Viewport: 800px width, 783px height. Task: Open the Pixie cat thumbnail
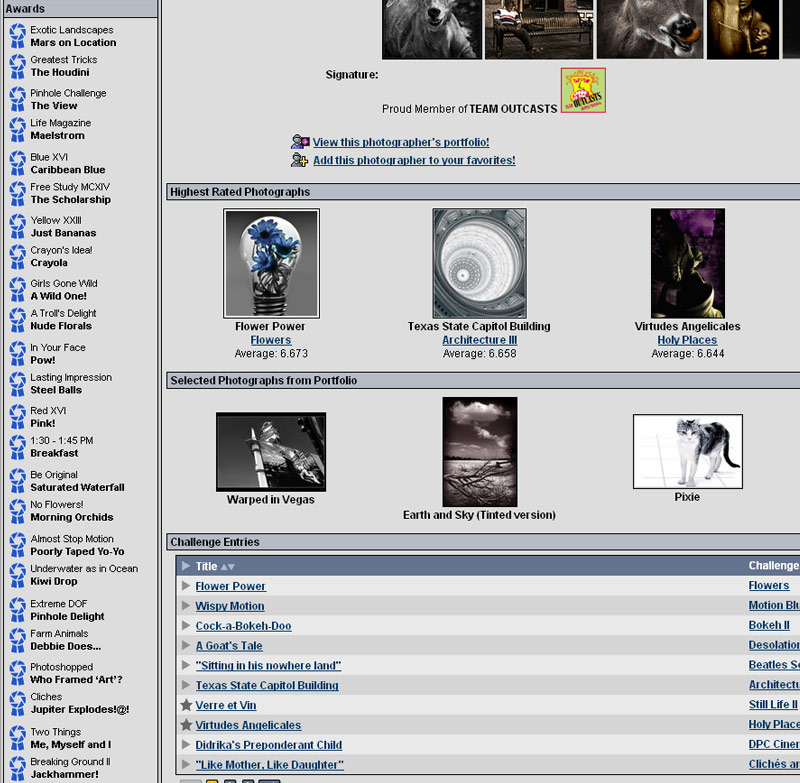point(688,451)
